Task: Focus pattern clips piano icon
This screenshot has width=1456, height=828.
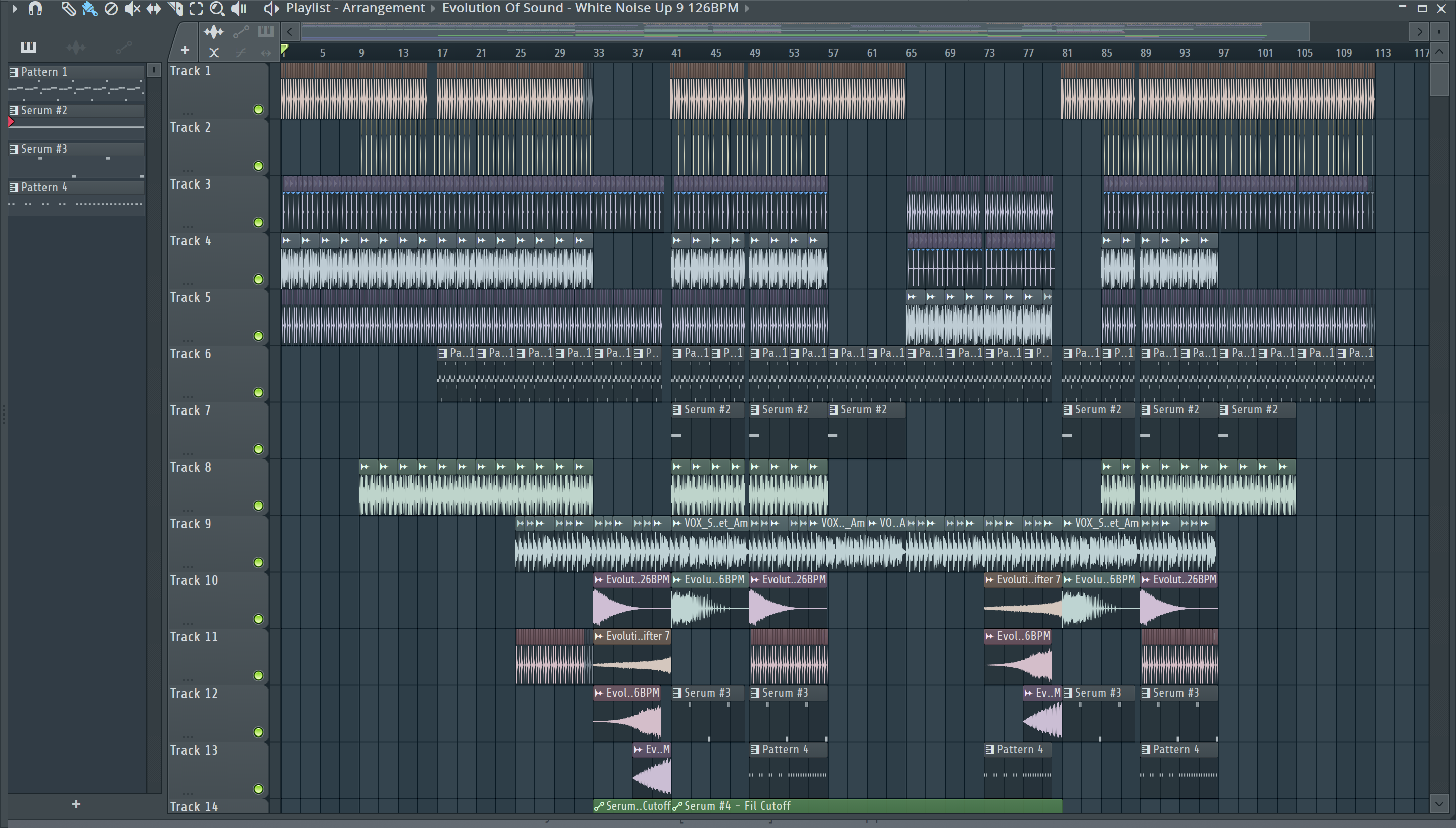Action: coord(265,32)
